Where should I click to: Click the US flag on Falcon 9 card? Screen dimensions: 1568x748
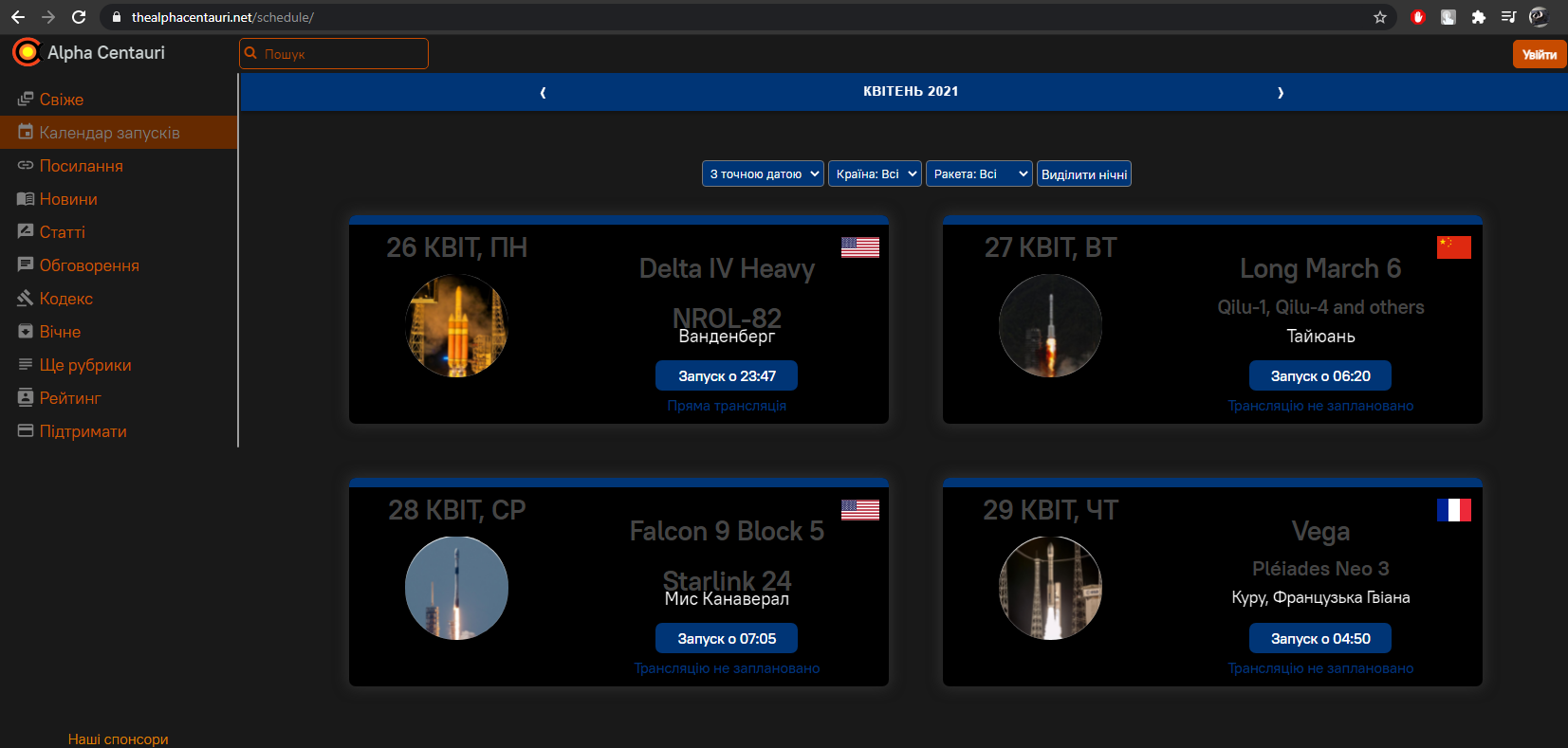tap(860, 510)
